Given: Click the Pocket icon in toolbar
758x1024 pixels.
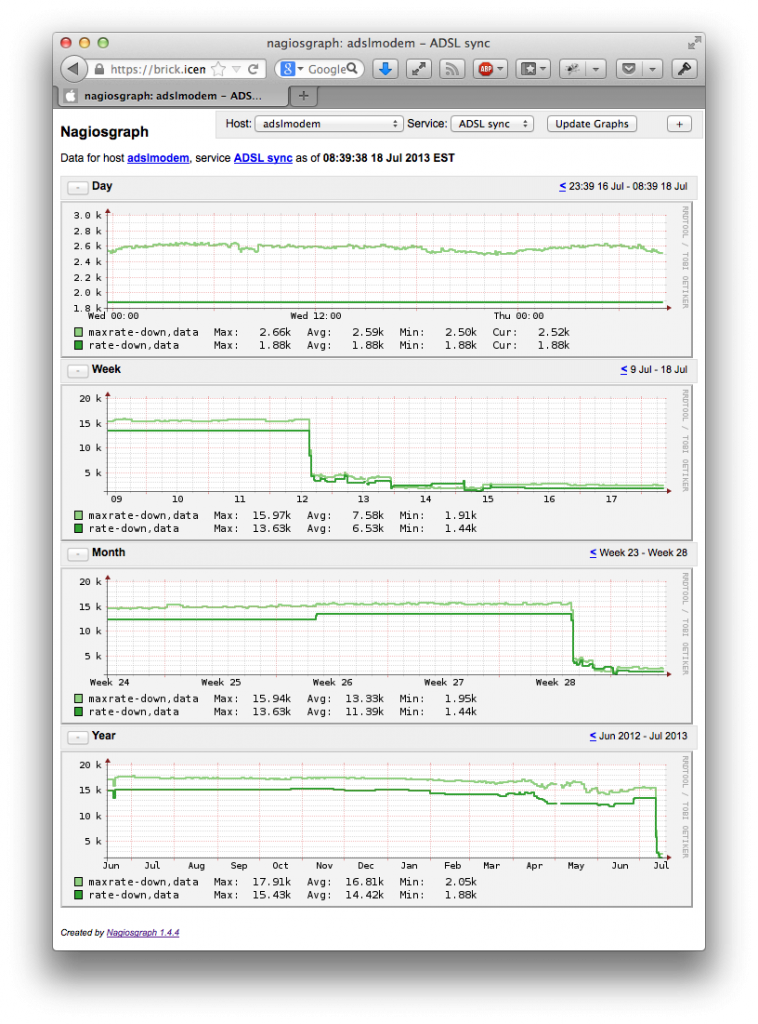Looking at the screenshot, I should click(x=629, y=69).
